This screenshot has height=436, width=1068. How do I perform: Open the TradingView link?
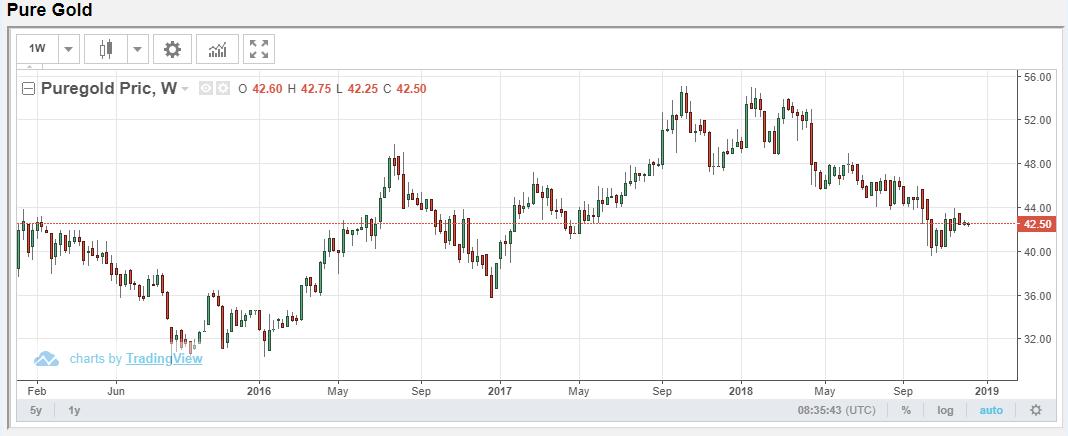pos(163,359)
